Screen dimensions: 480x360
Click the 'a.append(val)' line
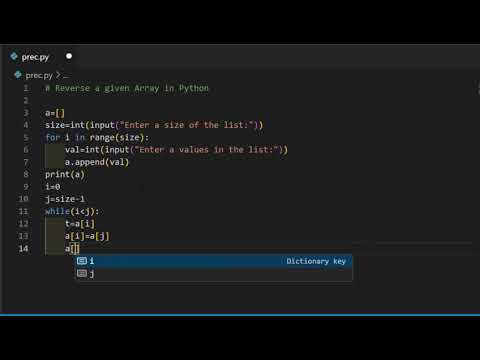point(97,162)
